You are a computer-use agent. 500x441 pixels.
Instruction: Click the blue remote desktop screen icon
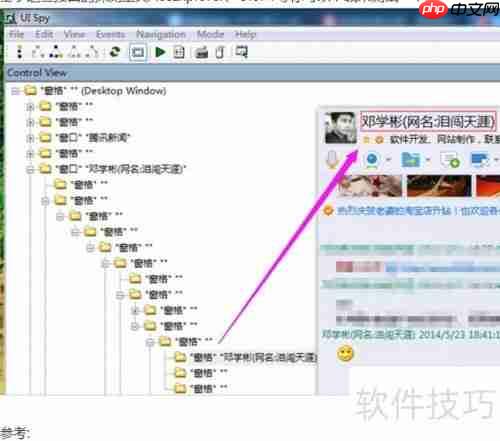coord(480,160)
